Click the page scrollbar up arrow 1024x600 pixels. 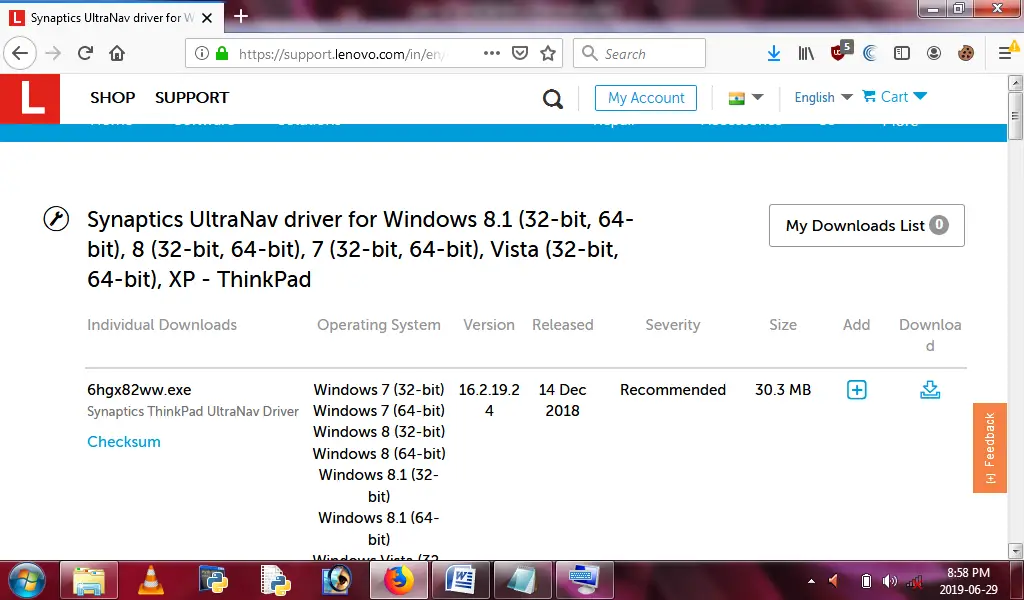pos(1015,83)
